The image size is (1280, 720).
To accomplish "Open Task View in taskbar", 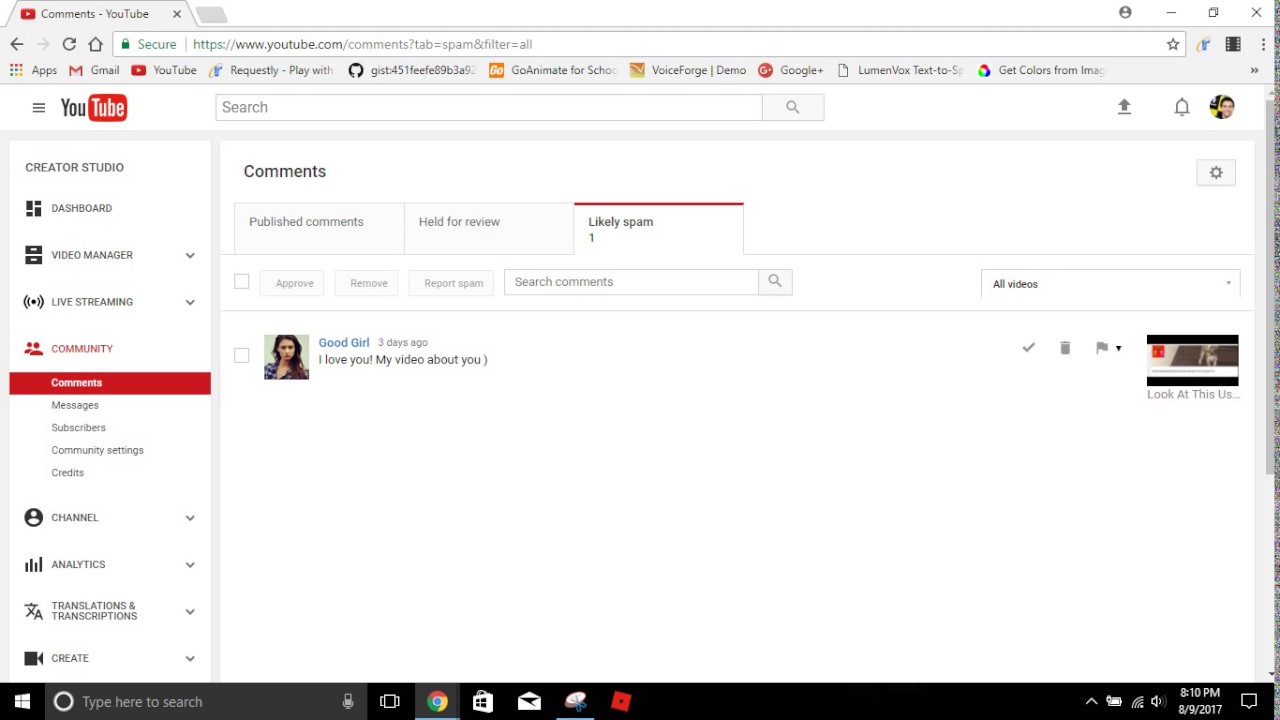I will (390, 701).
